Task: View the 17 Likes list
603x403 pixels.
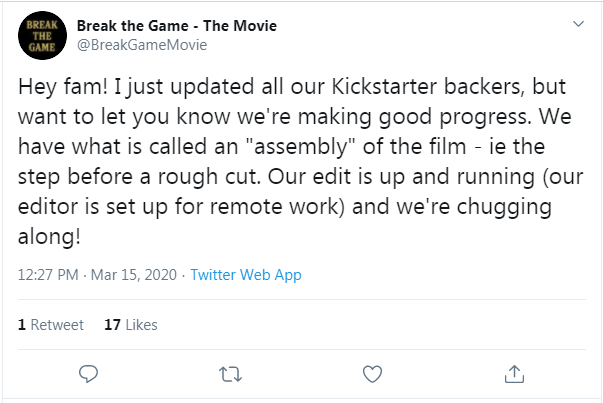Action: click(131, 325)
